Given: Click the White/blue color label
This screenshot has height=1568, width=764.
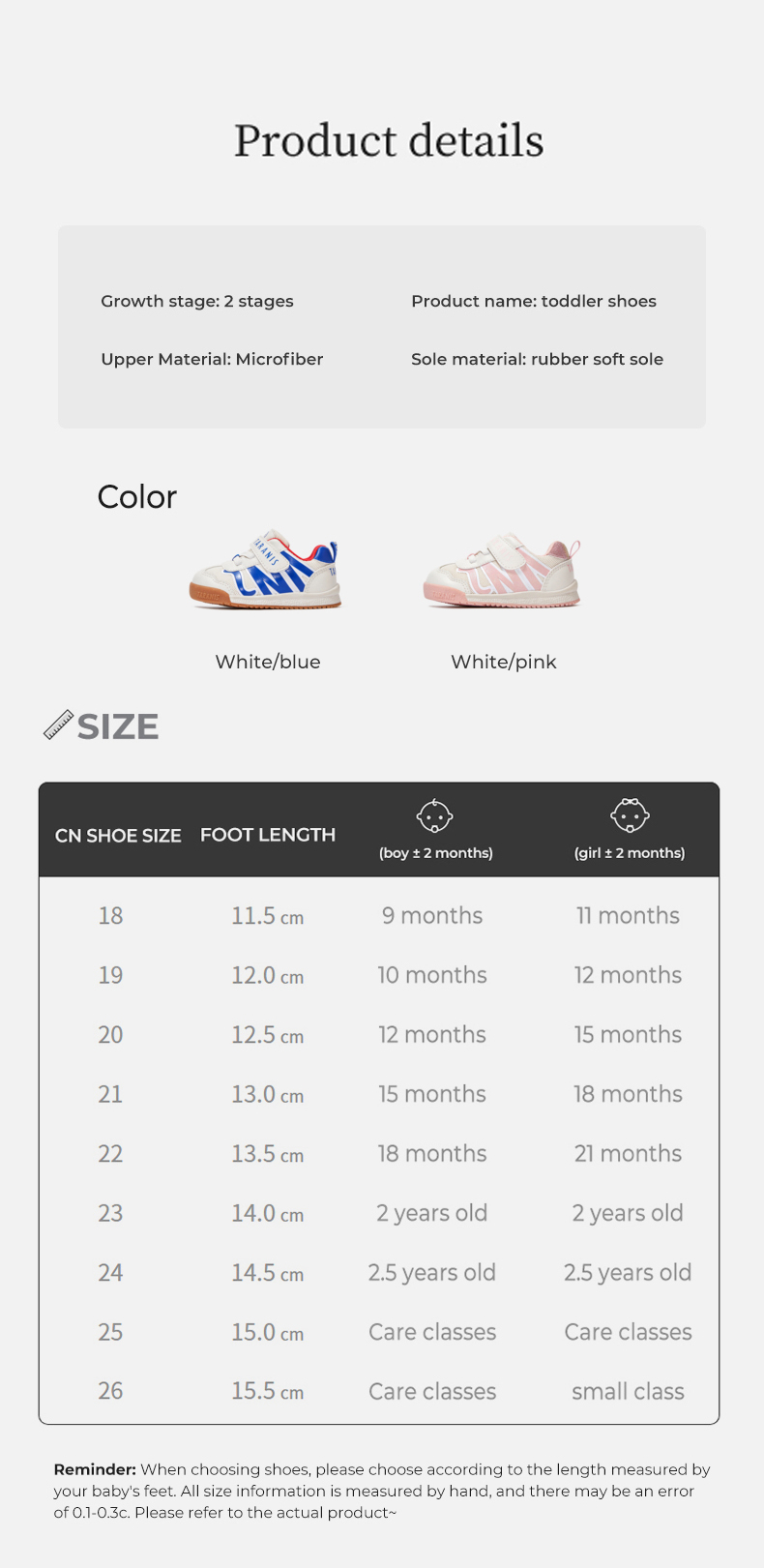Looking at the screenshot, I should 268,662.
